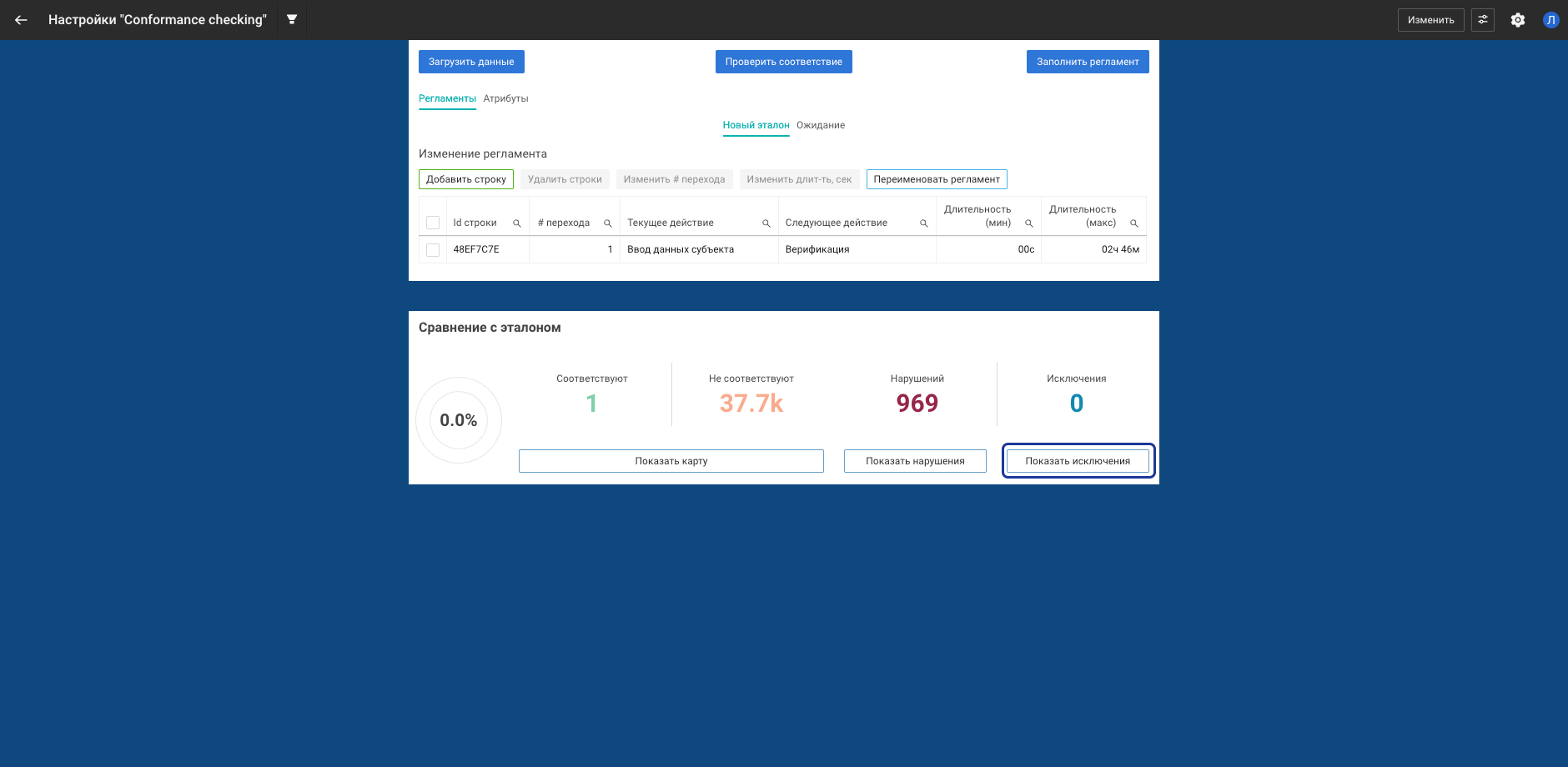Click the user avatar icon
Image resolution: width=1568 pixels, height=767 pixels.
click(x=1550, y=20)
